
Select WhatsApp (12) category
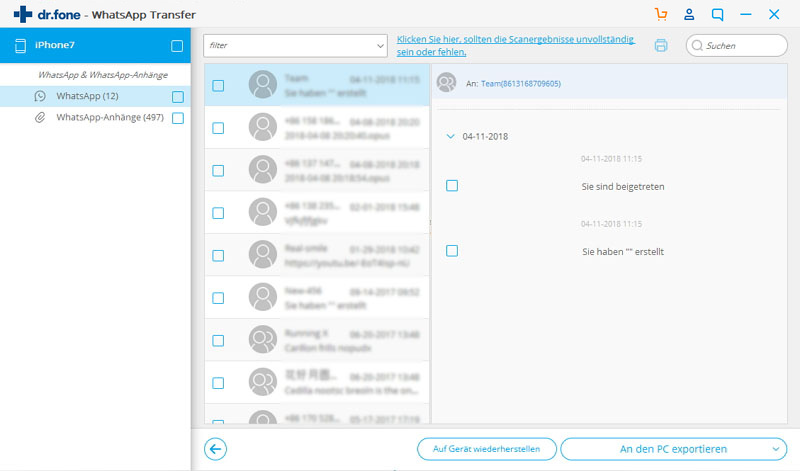pos(95,96)
